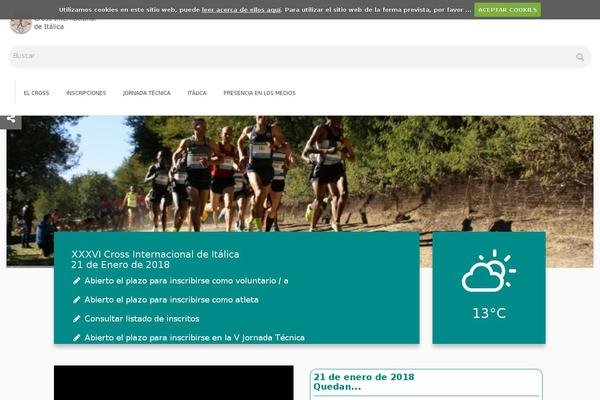Click the 'de Itálica' site title text
This screenshot has height=400, width=600.
pyautogui.click(x=49, y=27)
